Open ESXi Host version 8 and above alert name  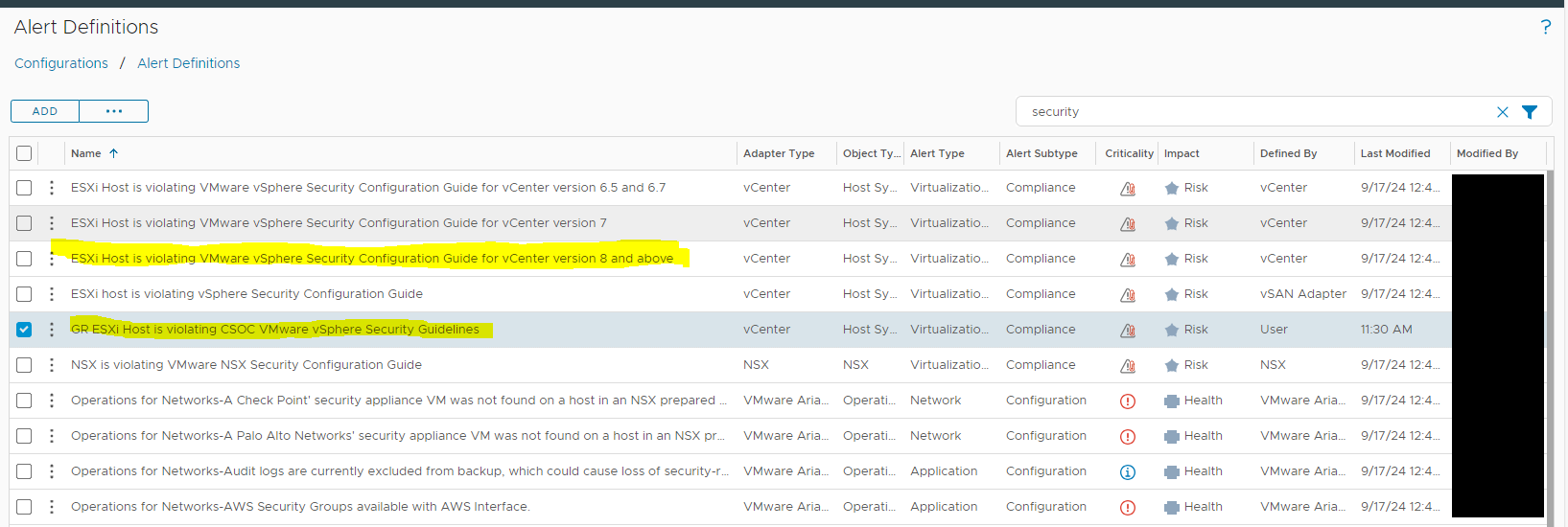coord(372,259)
